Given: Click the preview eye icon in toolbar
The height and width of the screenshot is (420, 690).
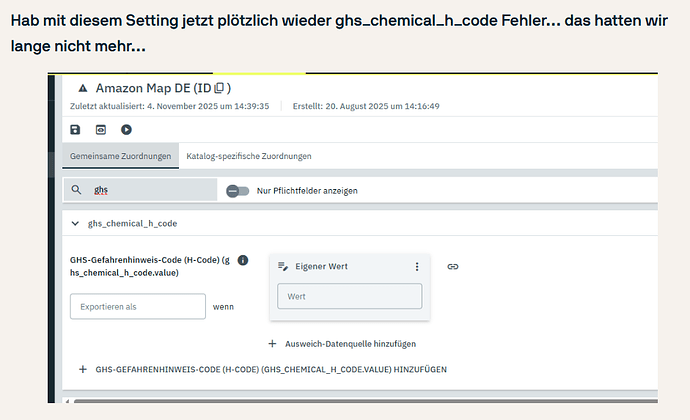Looking at the screenshot, I should pos(101,129).
